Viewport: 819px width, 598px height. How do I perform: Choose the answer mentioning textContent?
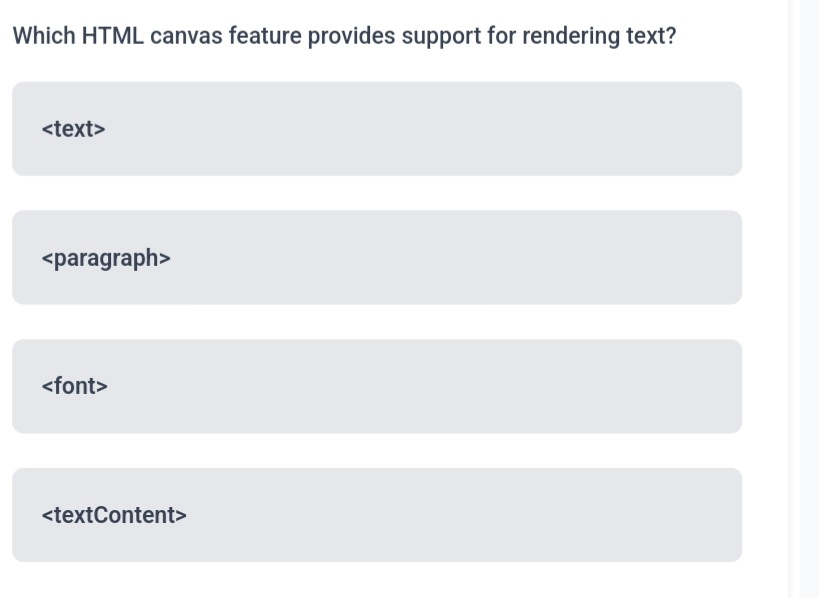pyautogui.click(x=376, y=515)
